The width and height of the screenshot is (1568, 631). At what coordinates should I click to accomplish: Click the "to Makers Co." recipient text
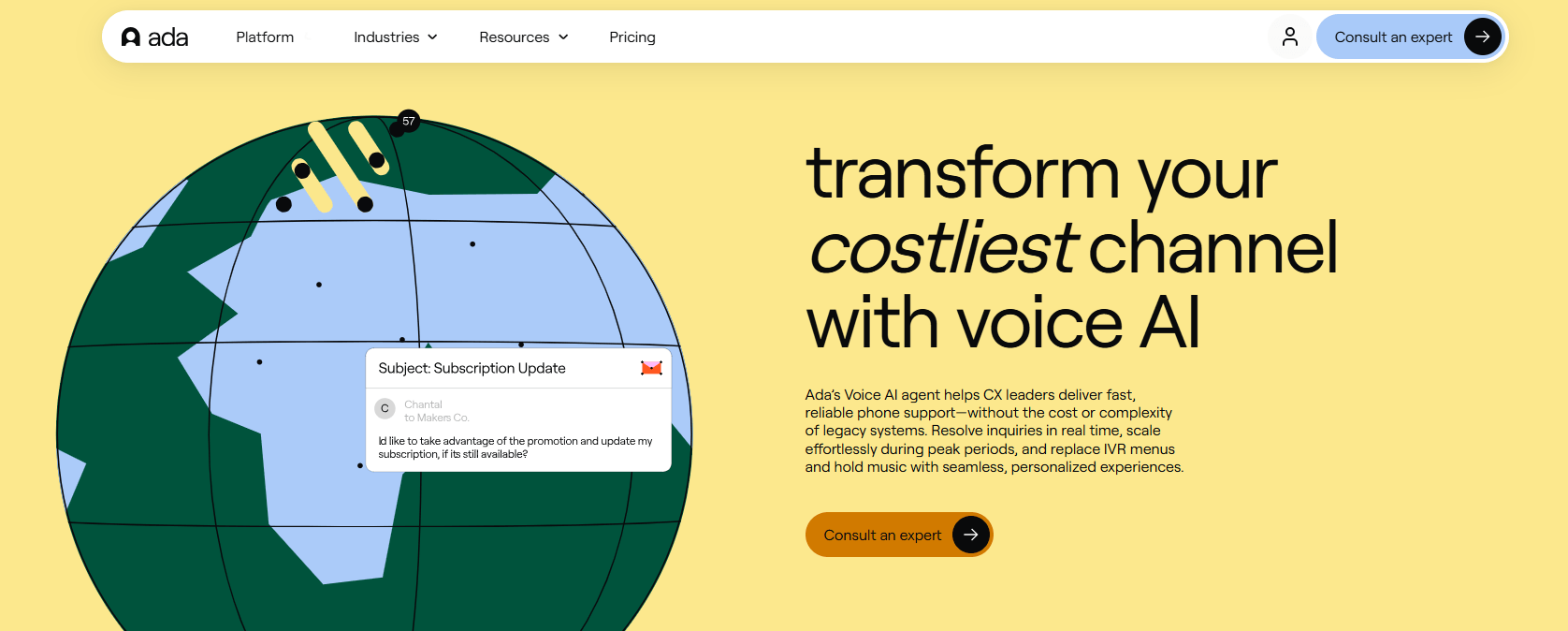click(x=437, y=418)
